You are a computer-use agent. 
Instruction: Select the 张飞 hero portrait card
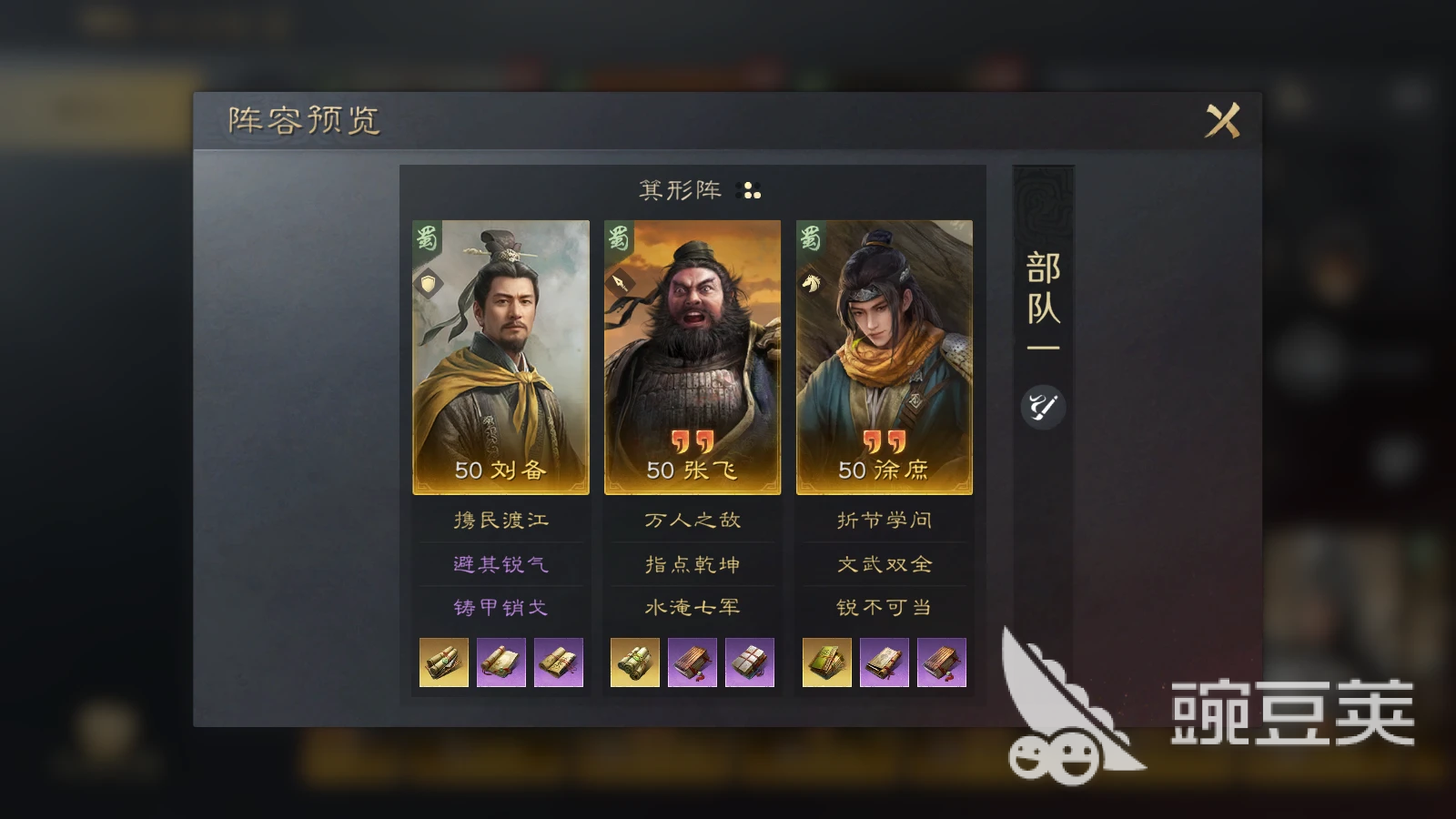693,358
